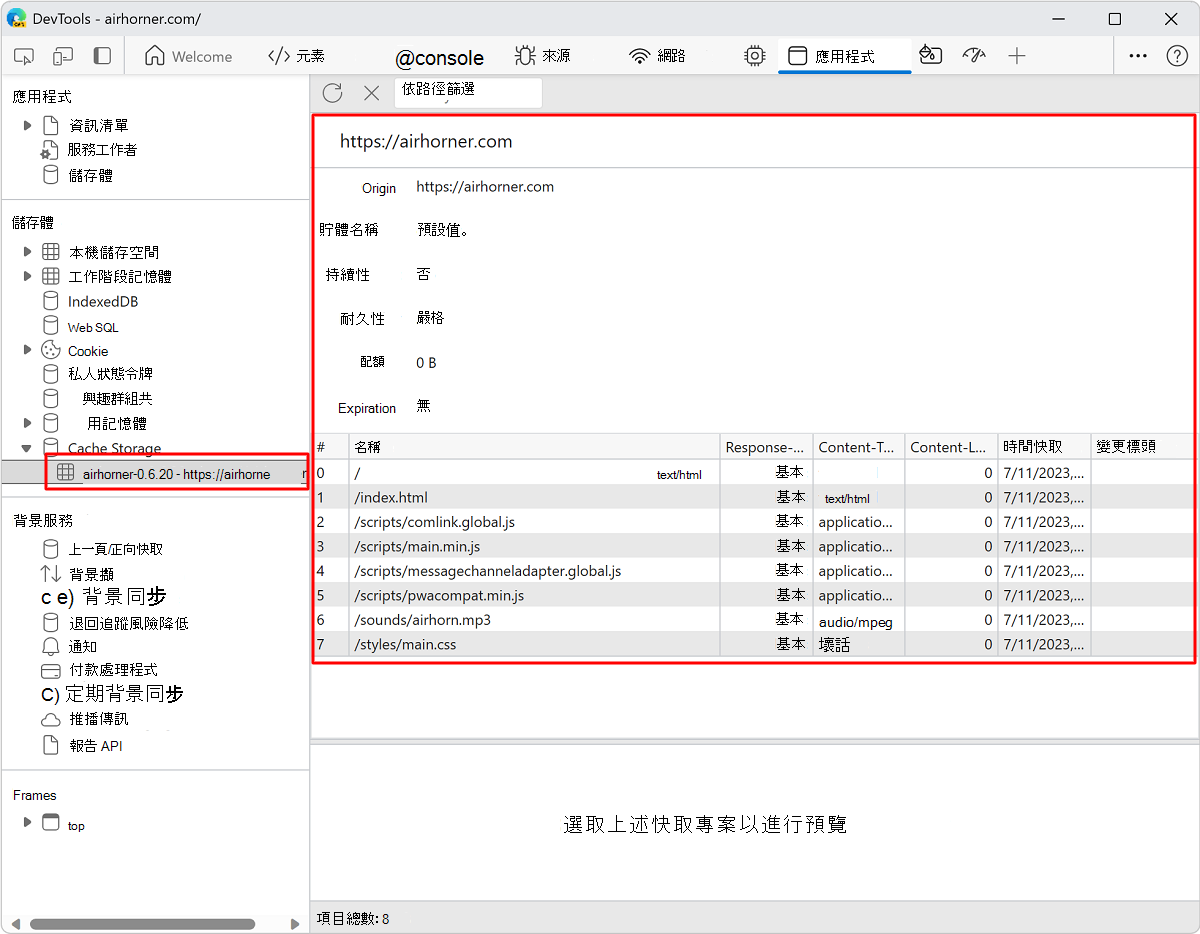The image size is (1200, 934).
Task: Select the /scripts/pwacompat.min.js row
Action: [753, 595]
